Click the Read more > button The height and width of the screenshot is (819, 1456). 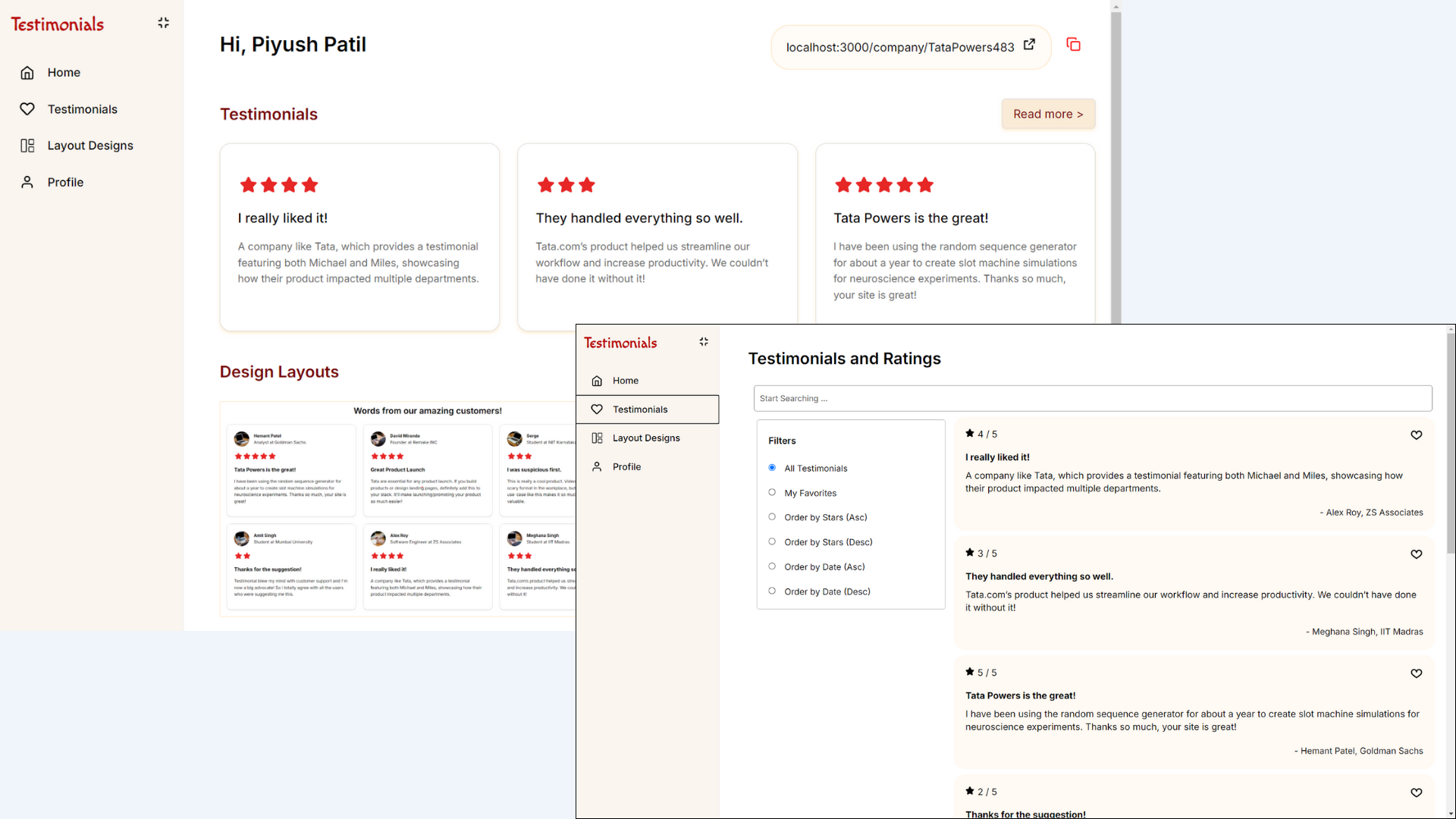[x=1048, y=114]
